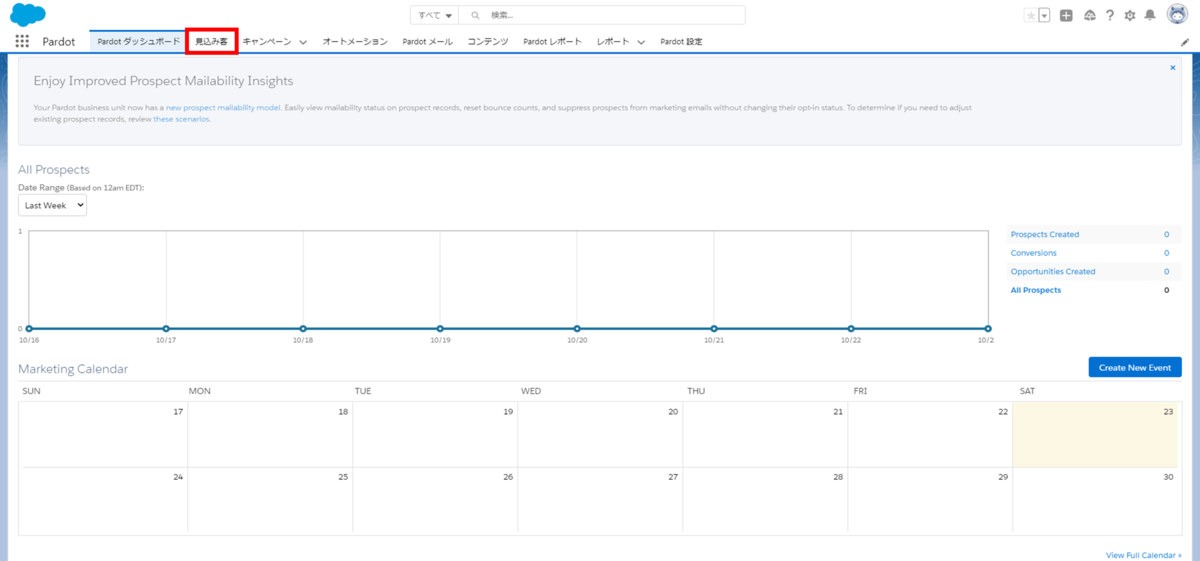This screenshot has height=561, width=1200.
Task: Focus the 検索 search field
Action: pos(602,15)
